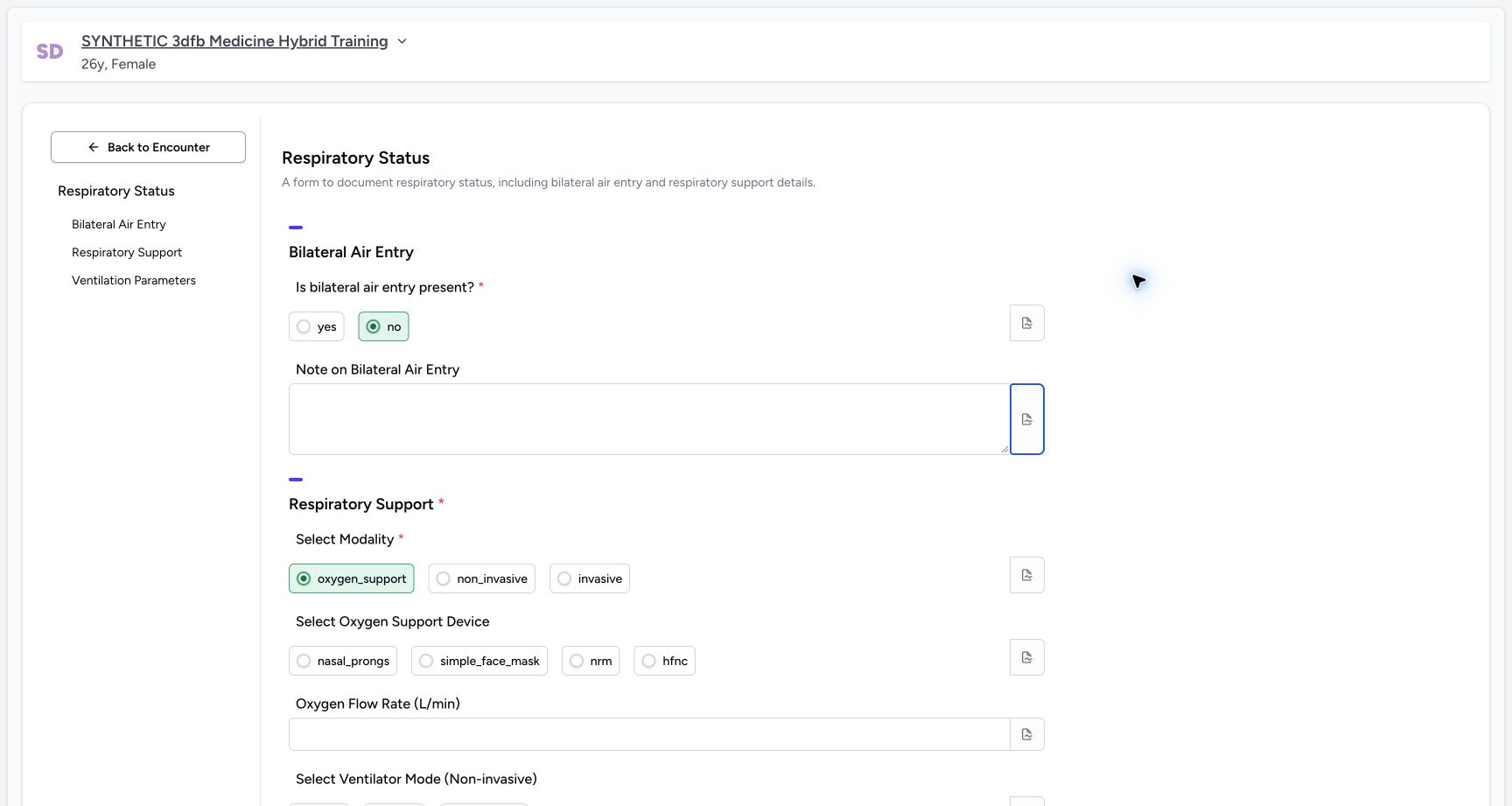Select nrm oxygen device

(x=591, y=661)
